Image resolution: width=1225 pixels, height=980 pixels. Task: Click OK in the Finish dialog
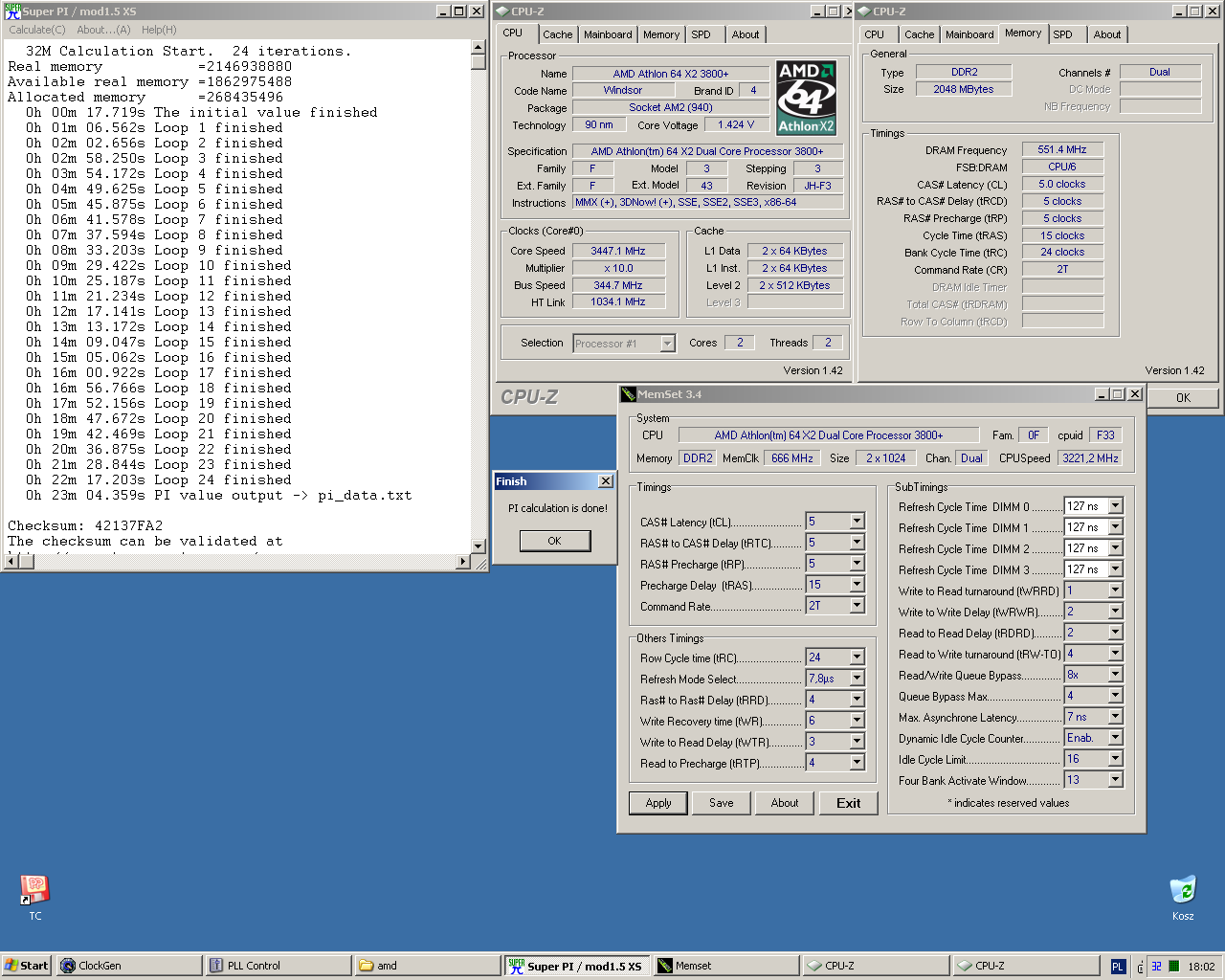[555, 541]
